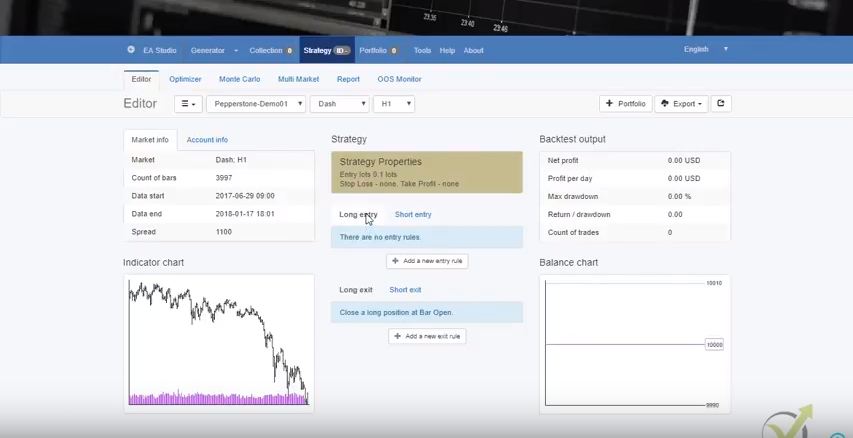Change the H1 timeframe dropdown
This screenshot has width=853, height=438.
(x=394, y=104)
